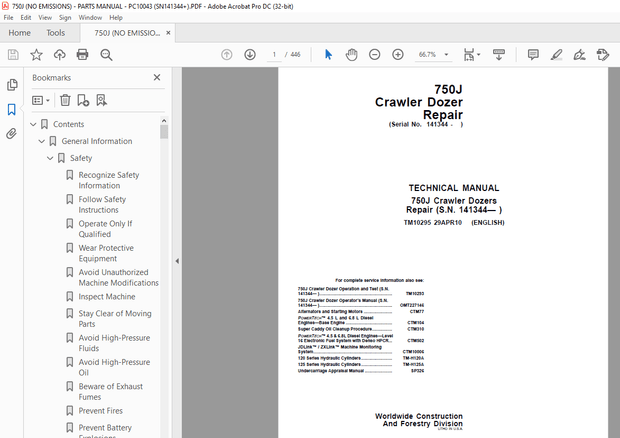Open the Sign menu
This screenshot has width=620, height=438.
pos(65,17)
